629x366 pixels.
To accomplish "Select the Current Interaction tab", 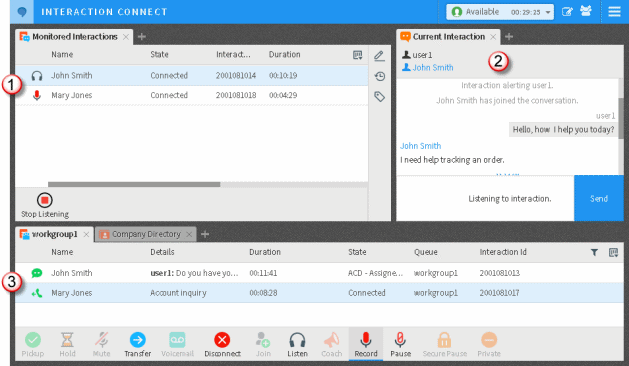I will (x=448, y=37).
